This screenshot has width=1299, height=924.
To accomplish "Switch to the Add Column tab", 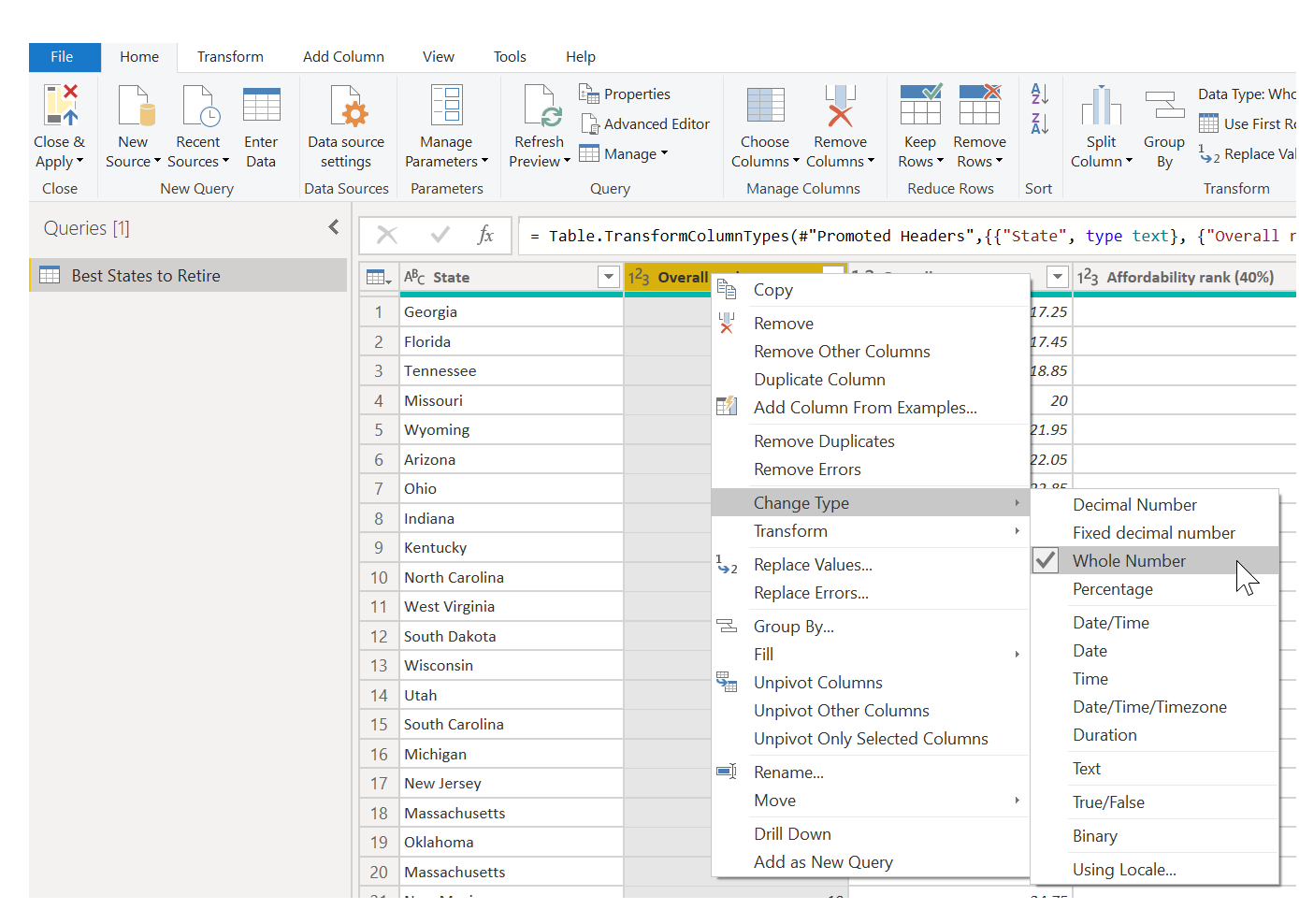I will pos(343,57).
